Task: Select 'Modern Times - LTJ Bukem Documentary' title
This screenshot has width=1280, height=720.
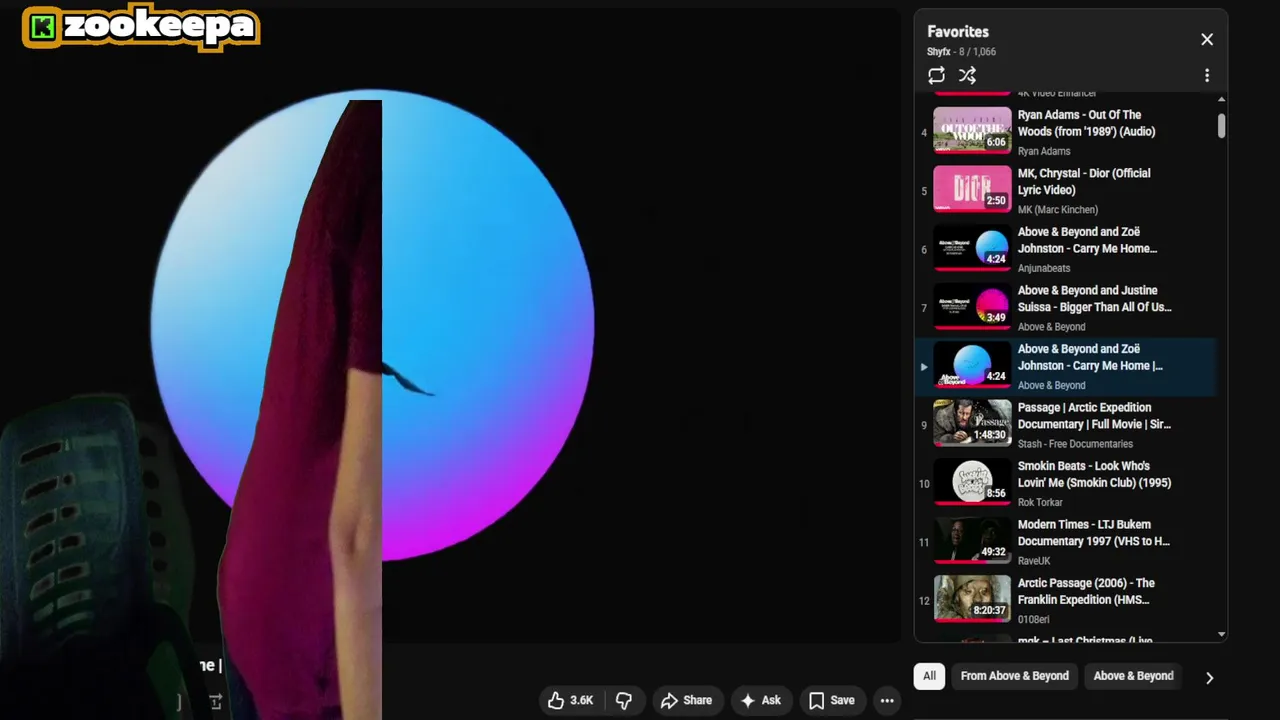Action: pos(1093,532)
